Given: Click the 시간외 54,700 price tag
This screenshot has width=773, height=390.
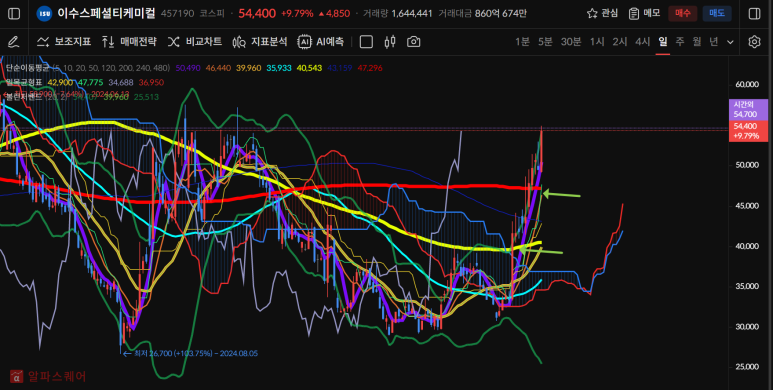Looking at the screenshot, I should 748,109.
